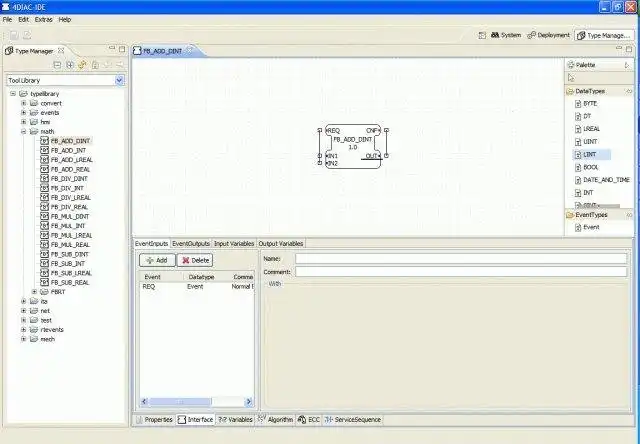Expand the hmi folder
The image size is (640, 444).
(x=24, y=122)
